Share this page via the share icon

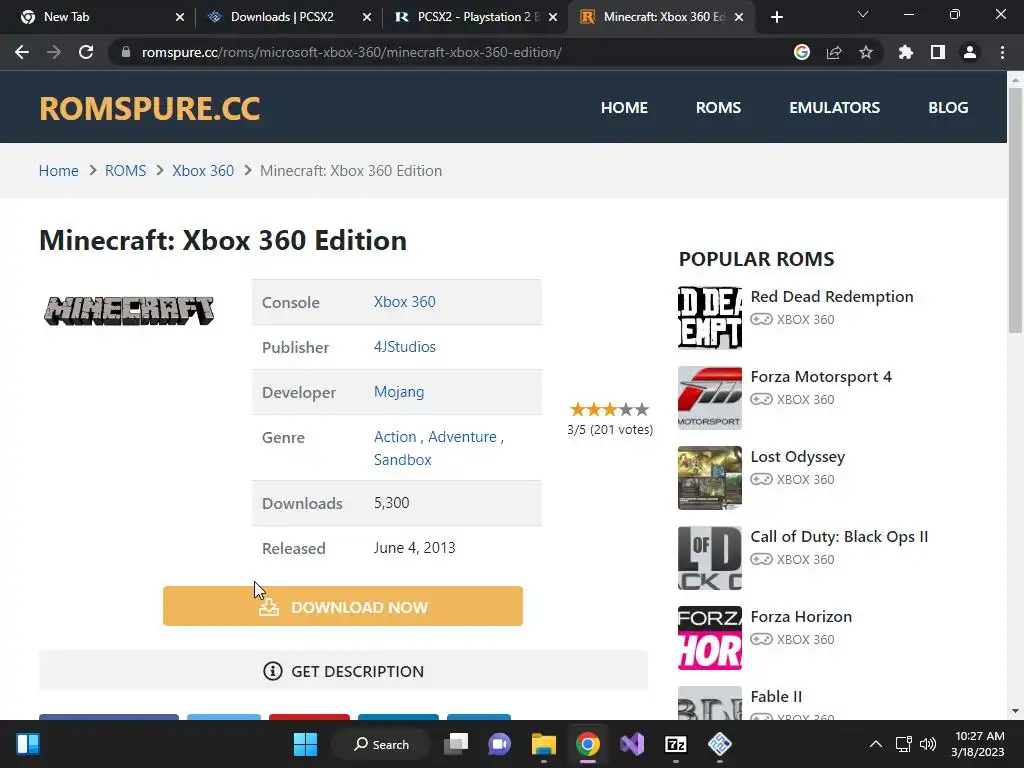834,52
